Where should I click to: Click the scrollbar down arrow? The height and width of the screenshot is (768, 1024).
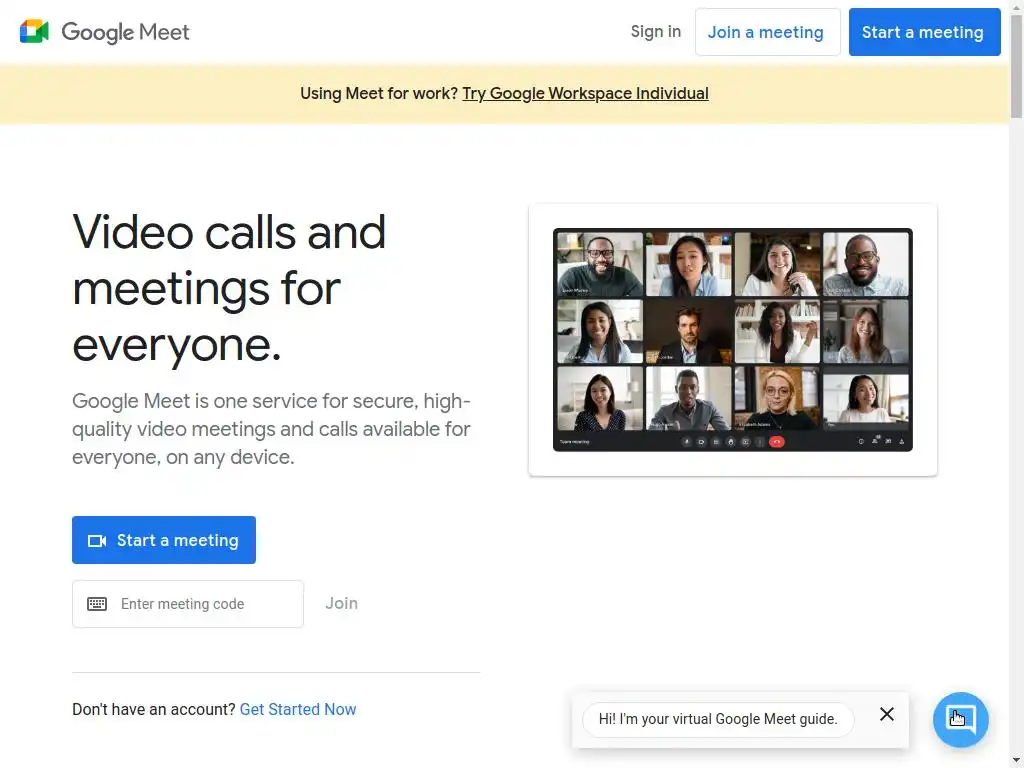pyautogui.click(x=1016, y=761)
